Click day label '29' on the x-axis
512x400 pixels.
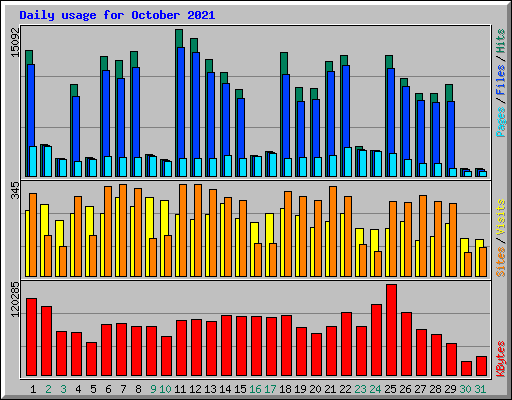point(450,389)
